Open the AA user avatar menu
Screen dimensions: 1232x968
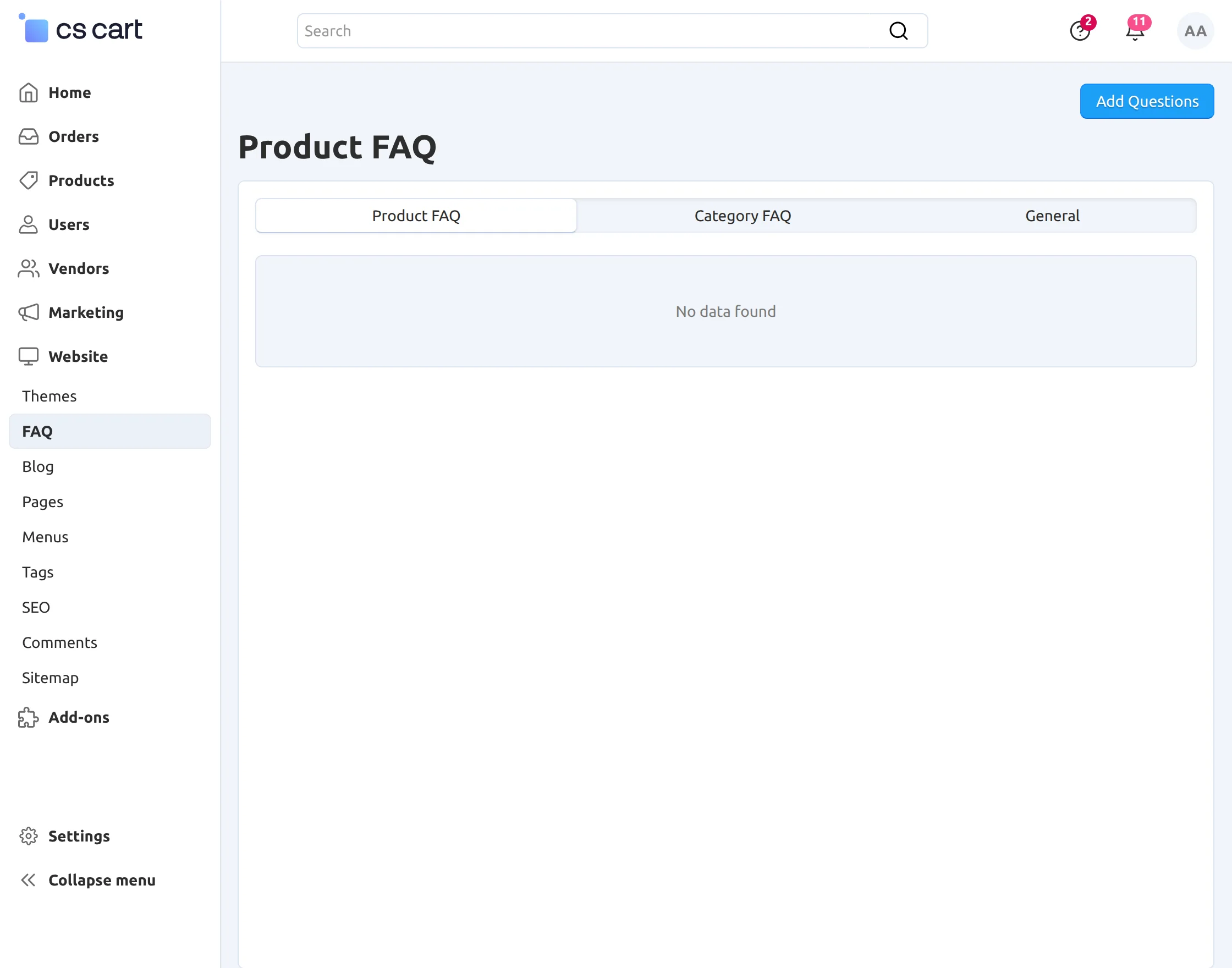(1195, 31)
